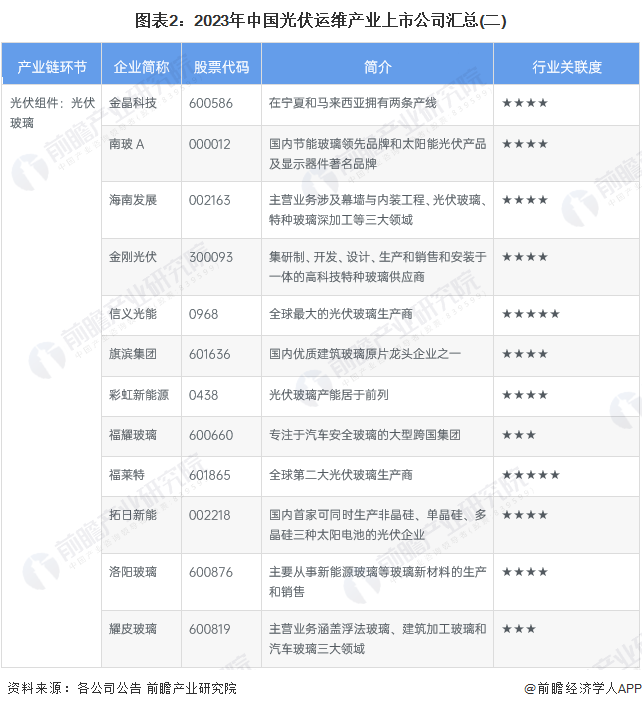Click description '在宁夏和马来西亚拥有两条产线'

(353, 103)
